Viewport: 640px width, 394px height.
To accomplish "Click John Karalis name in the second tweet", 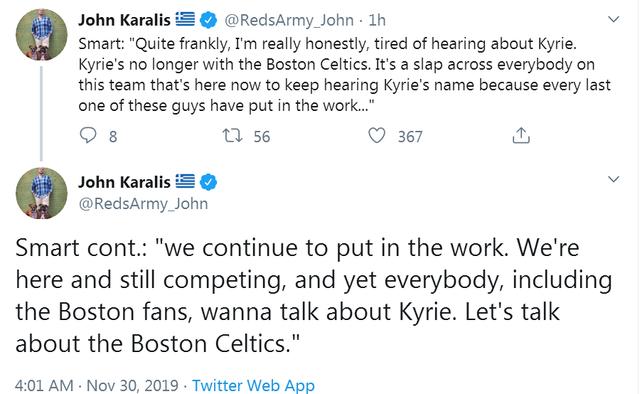I will tap(124, 182).
